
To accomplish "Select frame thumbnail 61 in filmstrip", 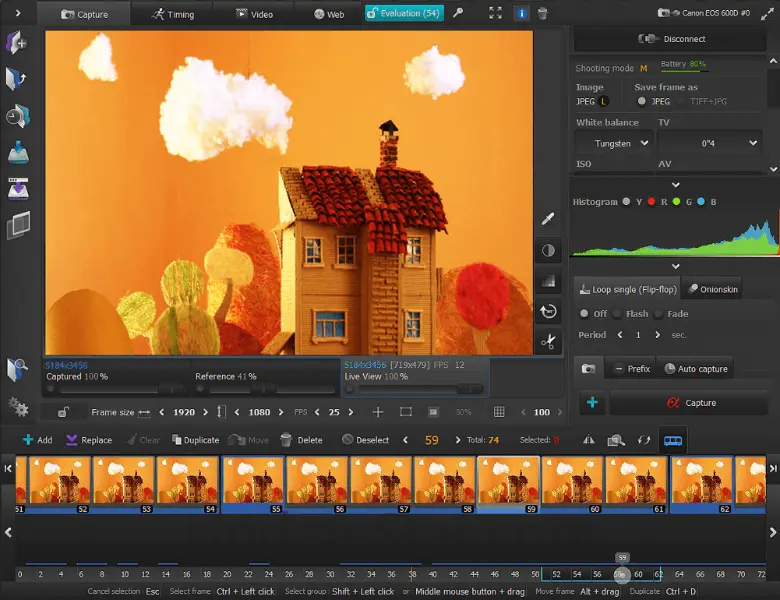I will click(636, 485).
